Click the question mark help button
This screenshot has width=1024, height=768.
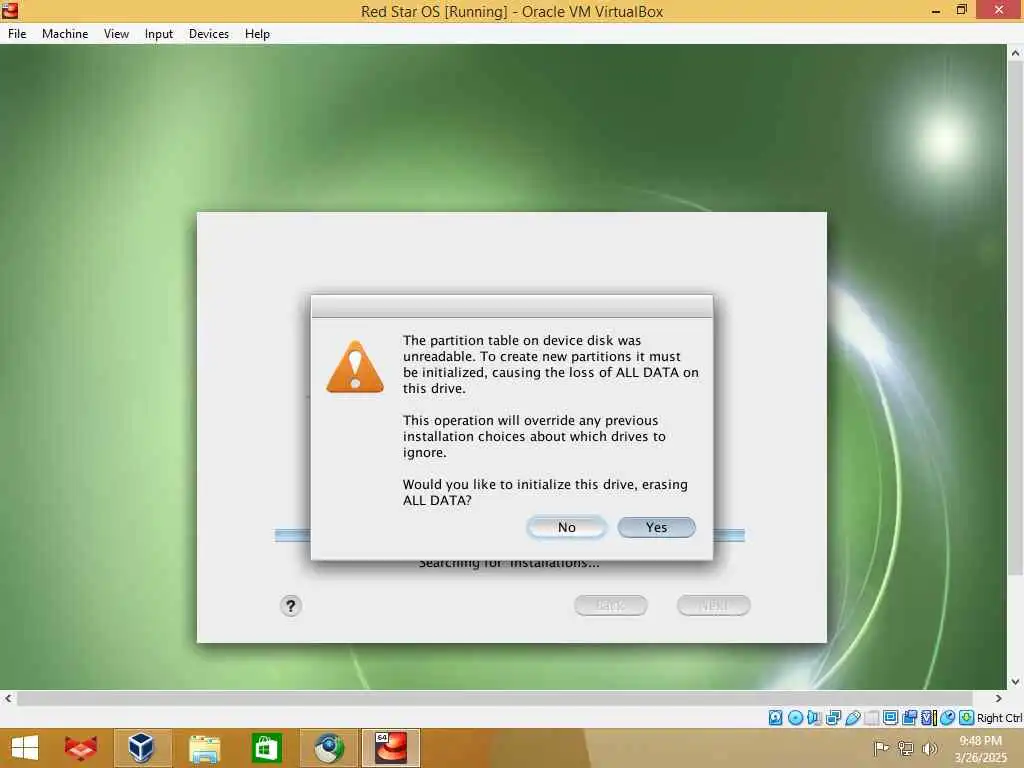pos(291,606)
